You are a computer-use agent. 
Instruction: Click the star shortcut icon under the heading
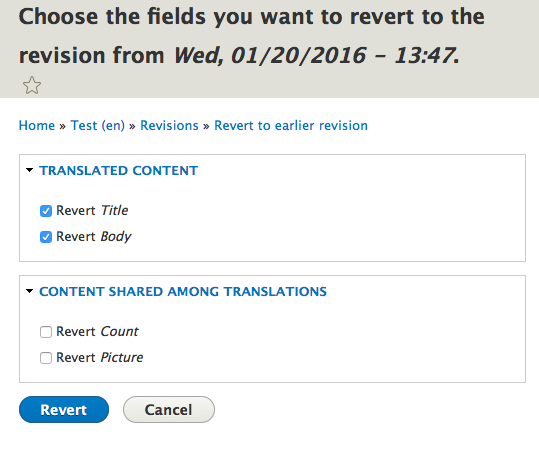pos(32,85)
